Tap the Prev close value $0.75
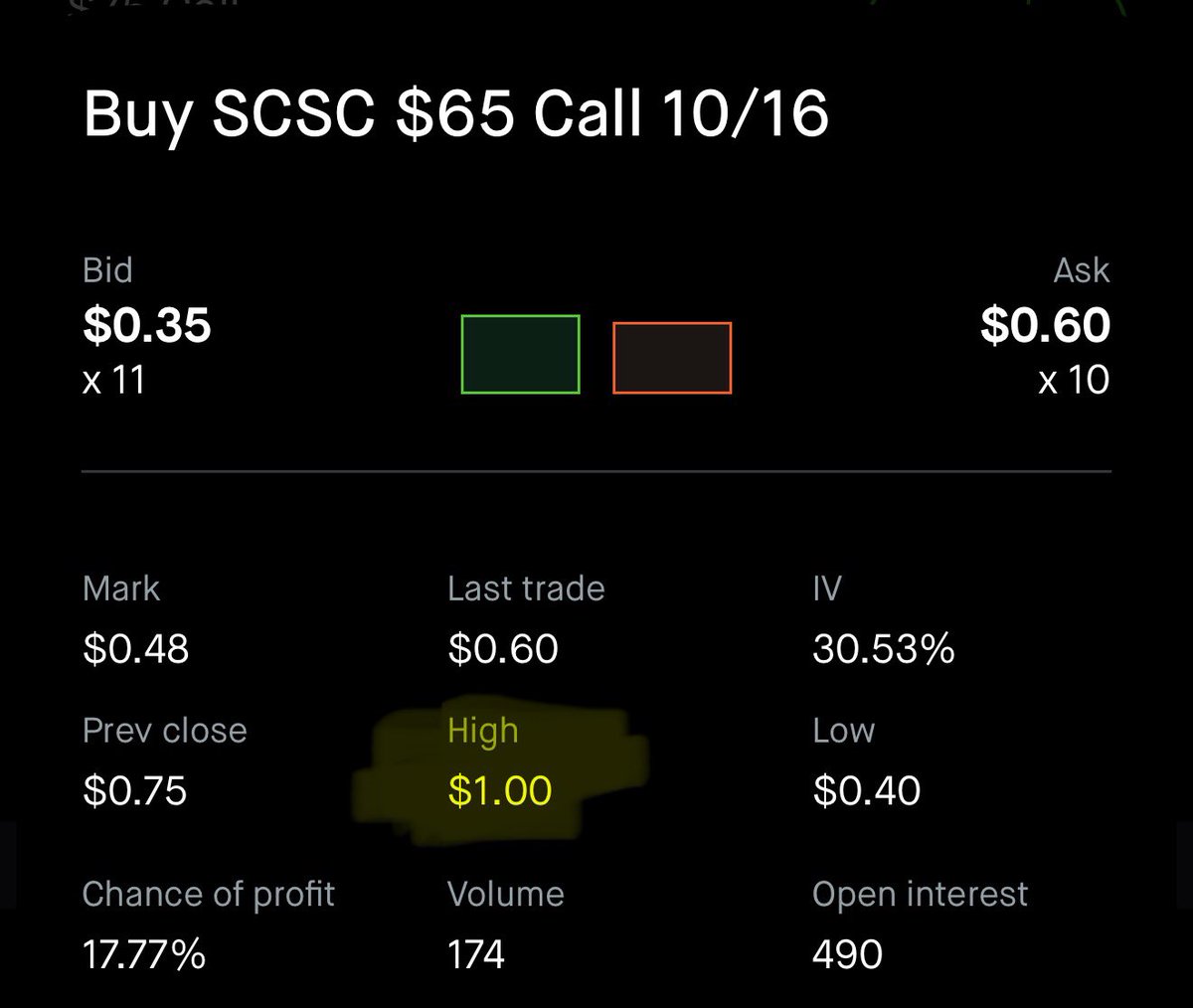The height and width of the screenshot is (1008, 1193). pyautogui.click(x=135, y=791)
